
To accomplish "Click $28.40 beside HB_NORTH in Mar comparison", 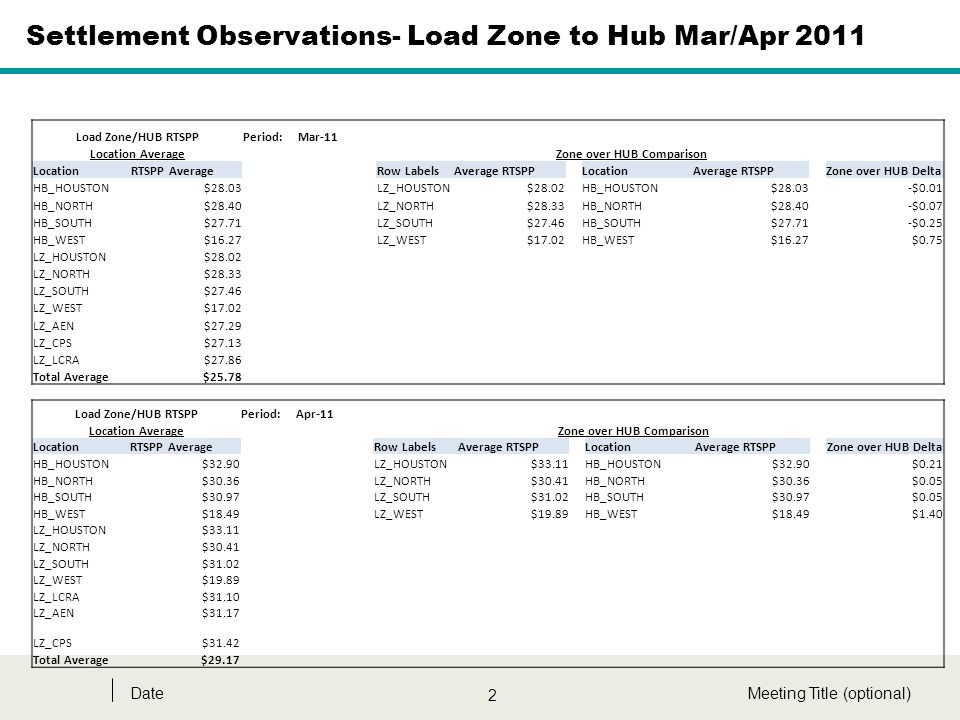I will tap(789, 206).
